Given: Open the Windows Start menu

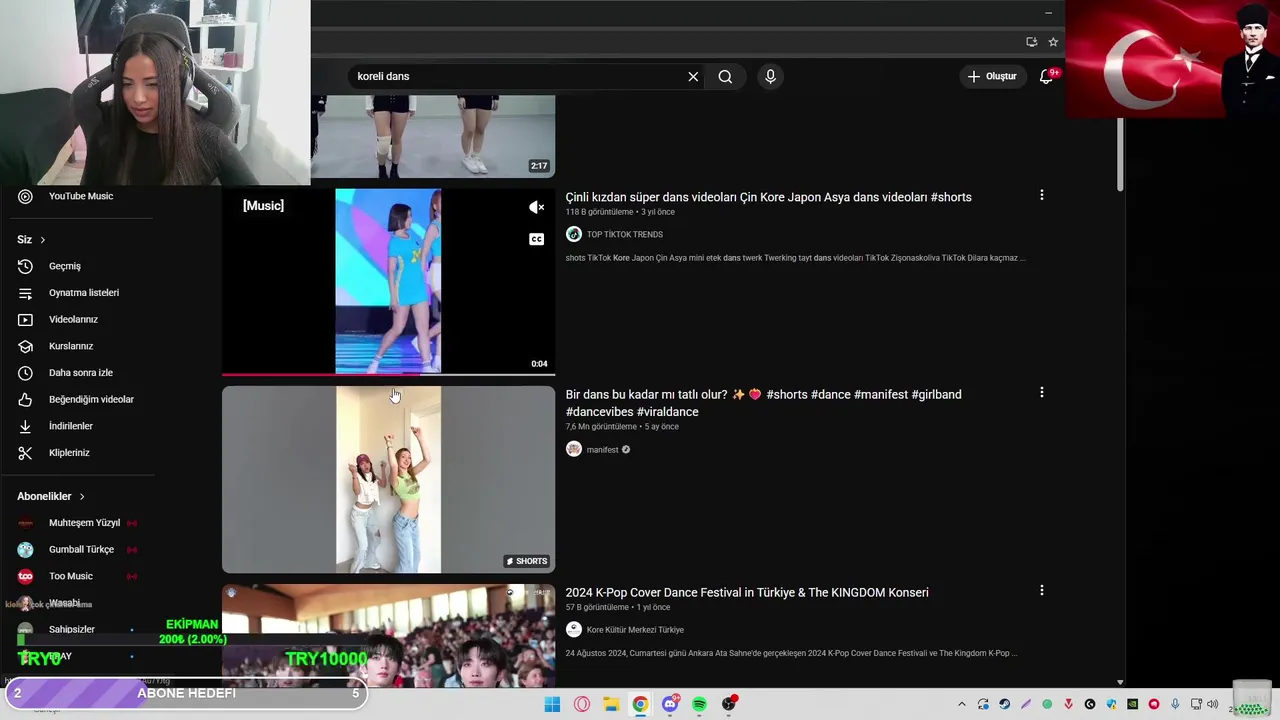Looking at the screenshot, I should [552, 704].
